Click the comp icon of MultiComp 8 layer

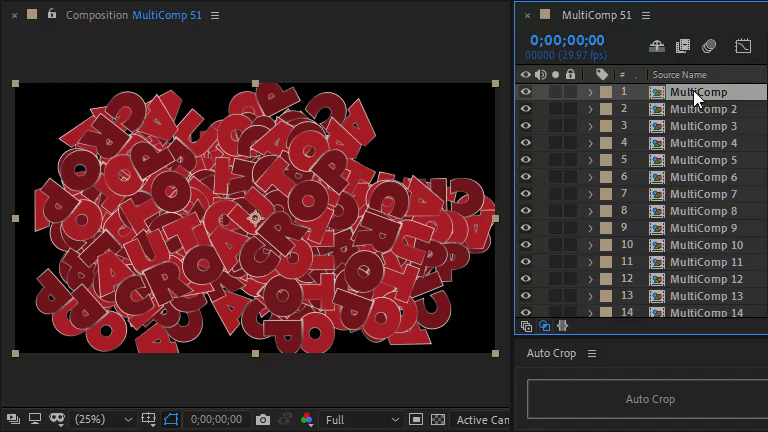tap(657, 211)
